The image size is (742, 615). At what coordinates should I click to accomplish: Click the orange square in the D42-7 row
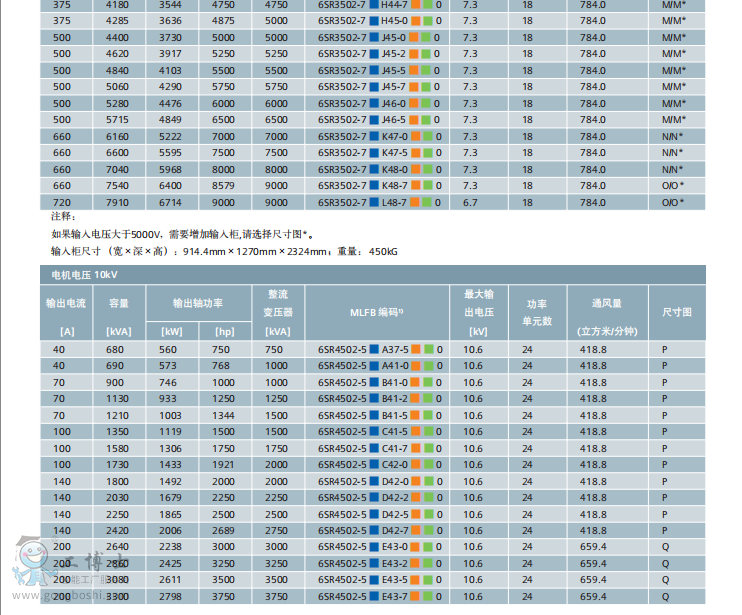(x=416, y=531)
